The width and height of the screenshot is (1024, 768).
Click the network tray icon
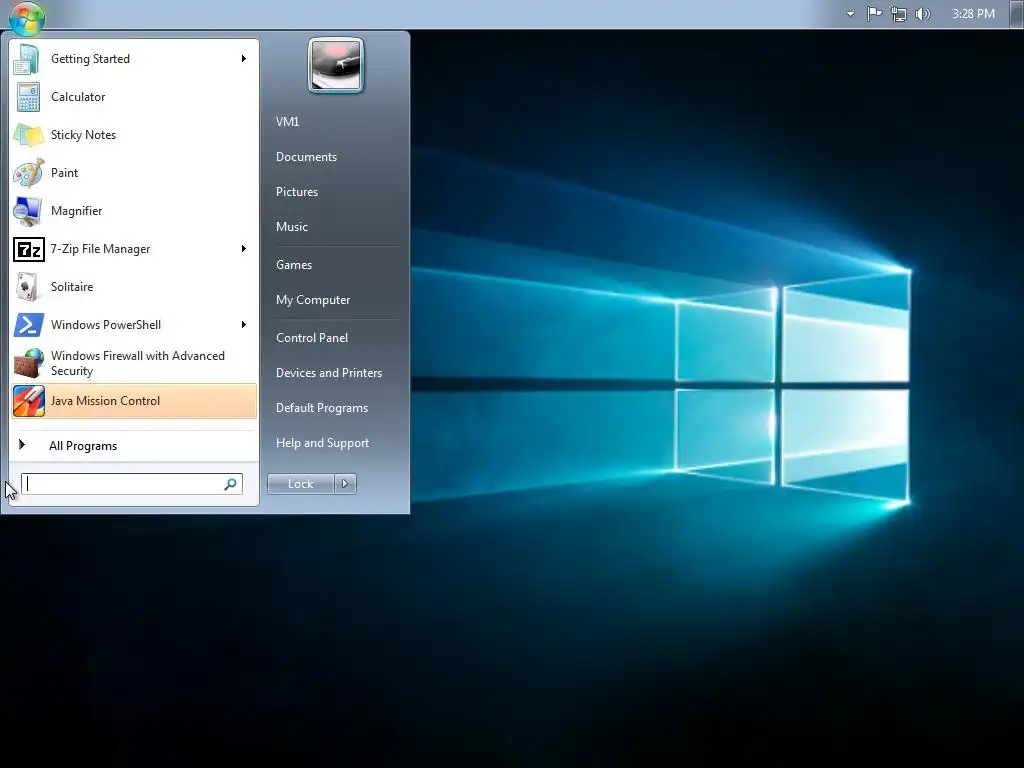coord(899,14)
